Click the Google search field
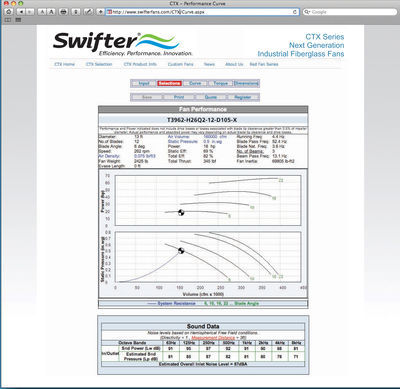The image size is (400, 389). tap(350, 12)
